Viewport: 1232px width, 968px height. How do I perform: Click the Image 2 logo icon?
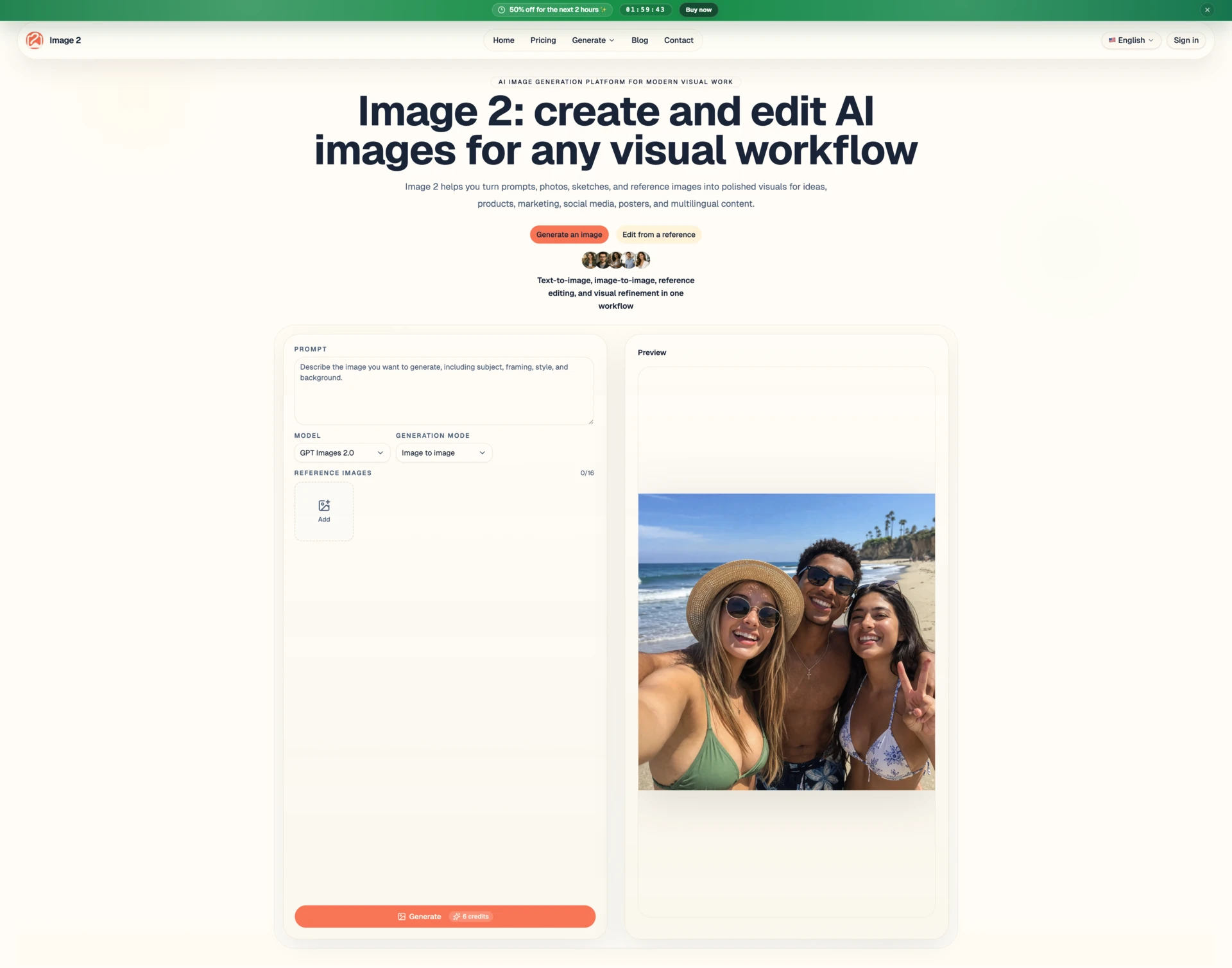[x=35, y=40]
